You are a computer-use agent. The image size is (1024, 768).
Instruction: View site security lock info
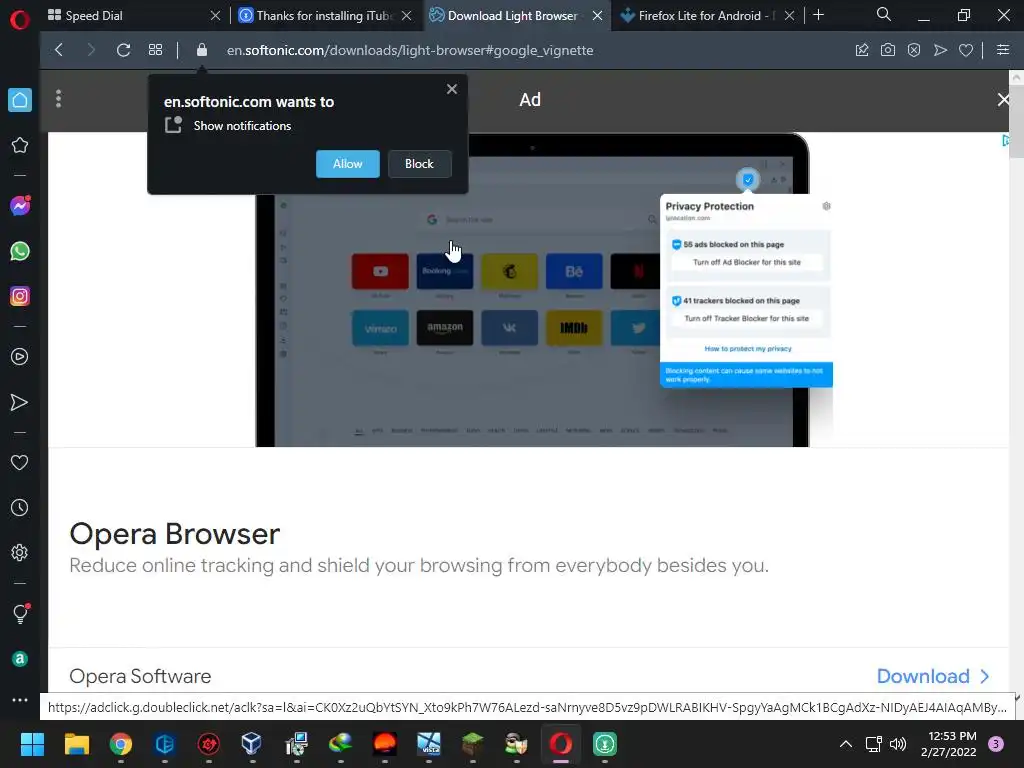[202, 50]
